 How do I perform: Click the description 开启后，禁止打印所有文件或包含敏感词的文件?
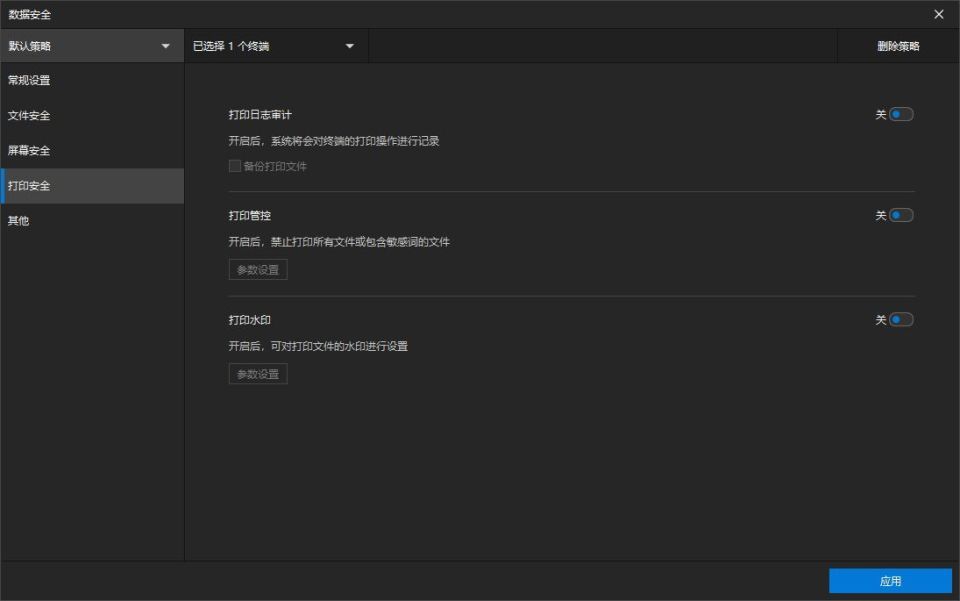tap(339, 242)
